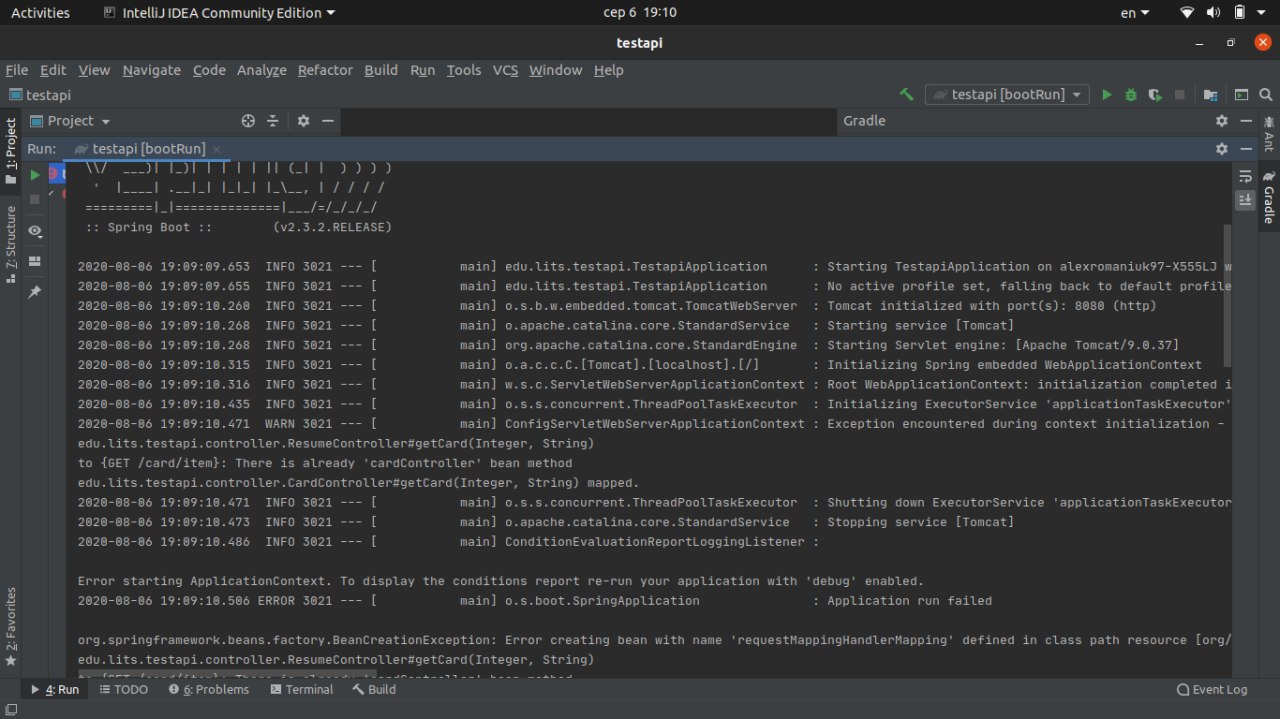Viewport: 1280px width, 719px height.
Task: Switch to the Terminal bottom tab
Action: pyautogui.click(x=300, y=689)
